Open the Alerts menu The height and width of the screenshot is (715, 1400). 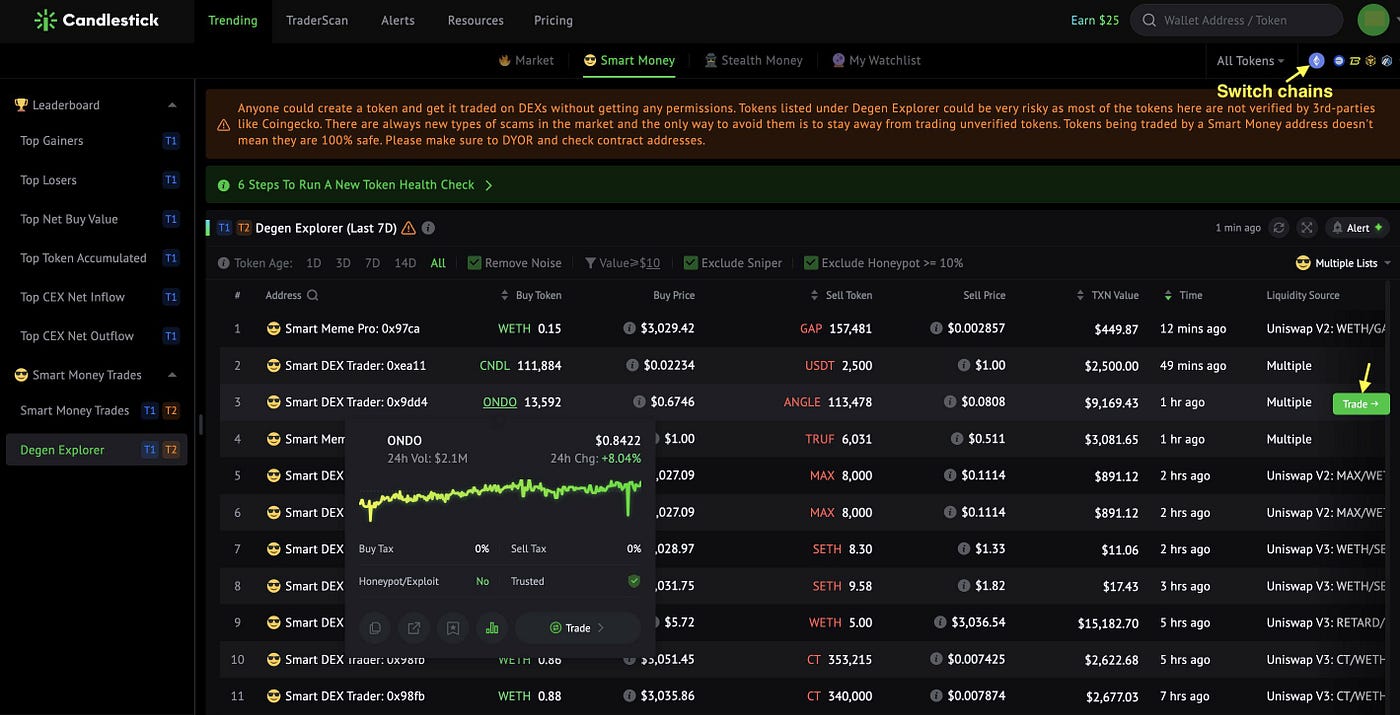coord(398,20)
